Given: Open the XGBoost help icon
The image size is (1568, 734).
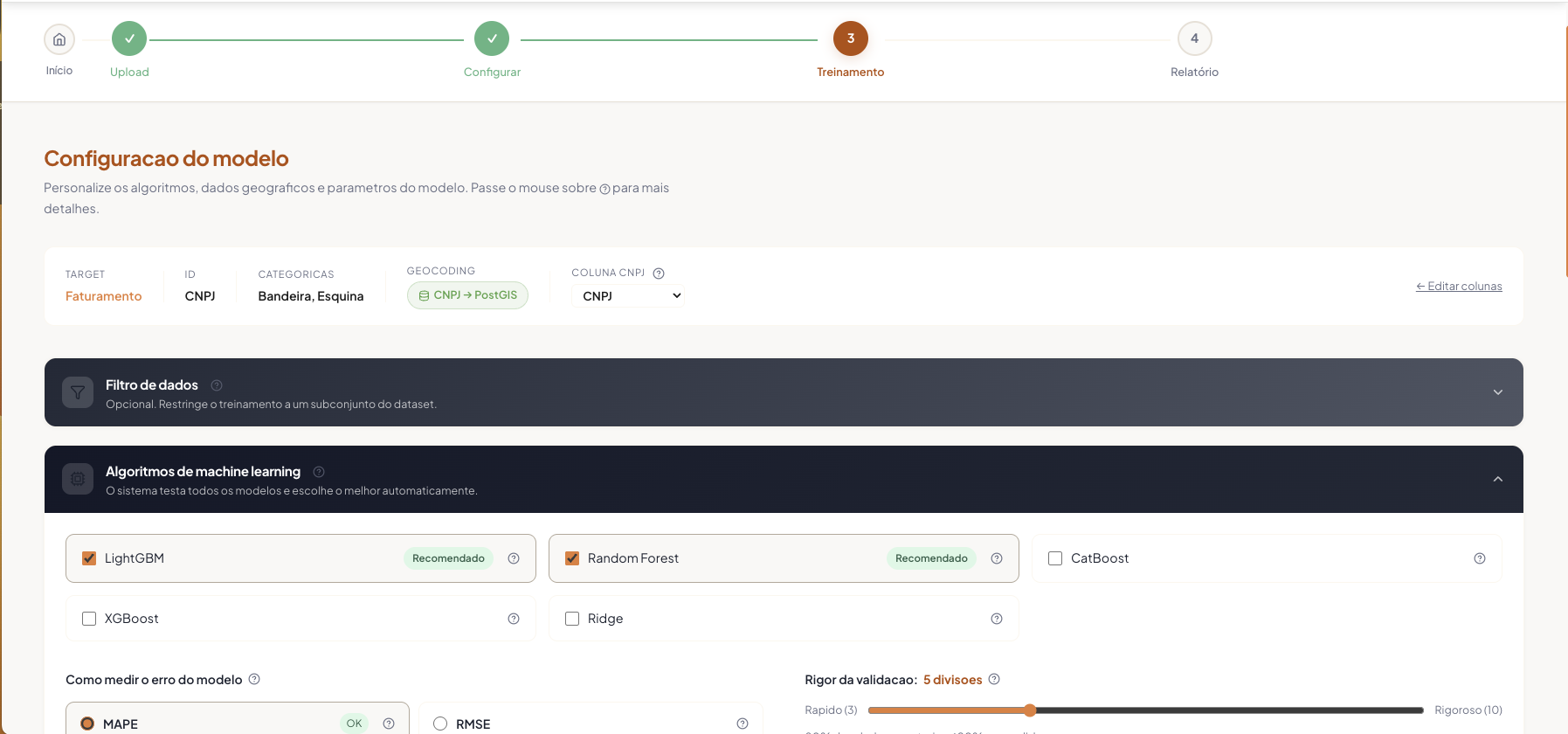Looking at the screenshot, I should (x=514, y=619).
